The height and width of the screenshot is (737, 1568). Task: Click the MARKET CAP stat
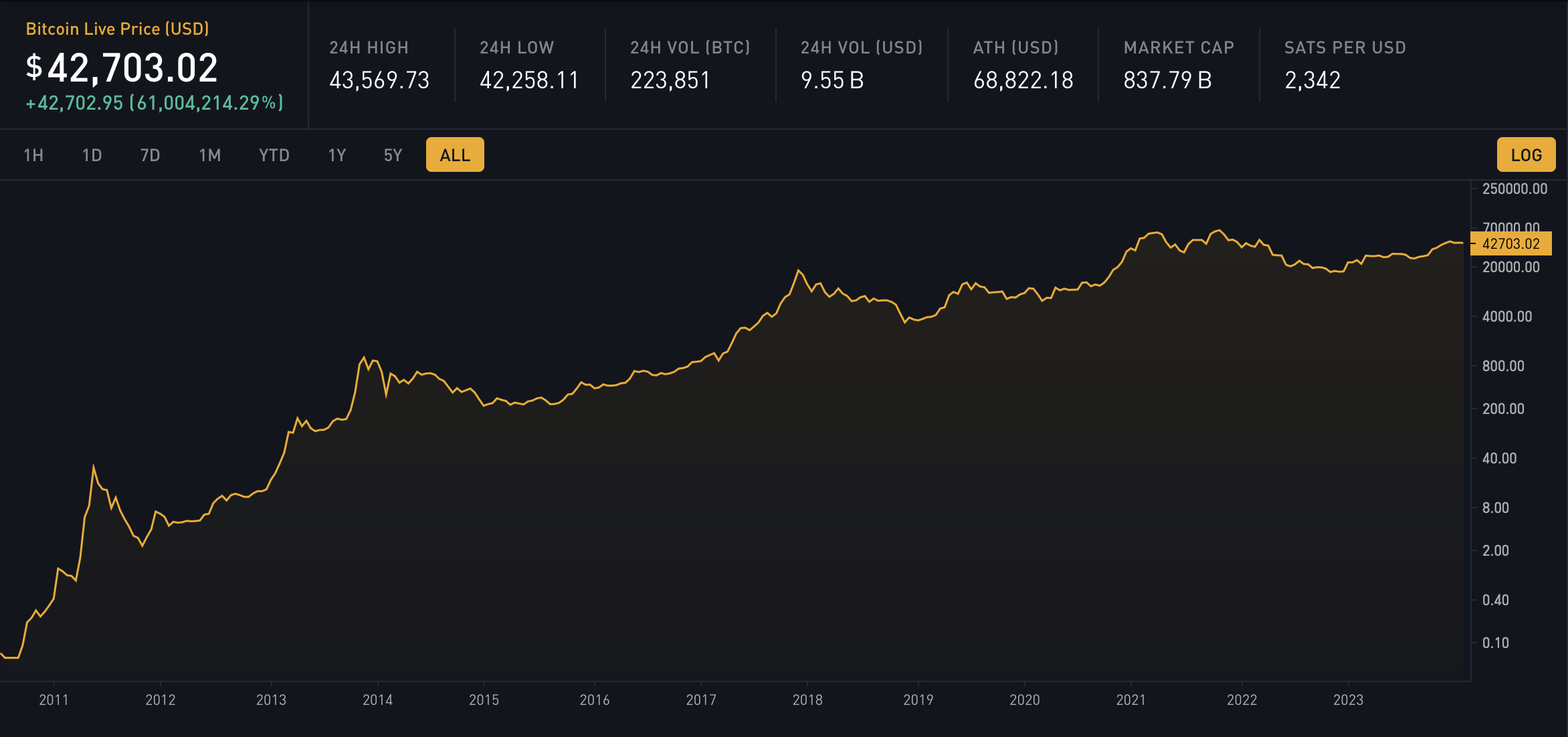click(1167, 80)
